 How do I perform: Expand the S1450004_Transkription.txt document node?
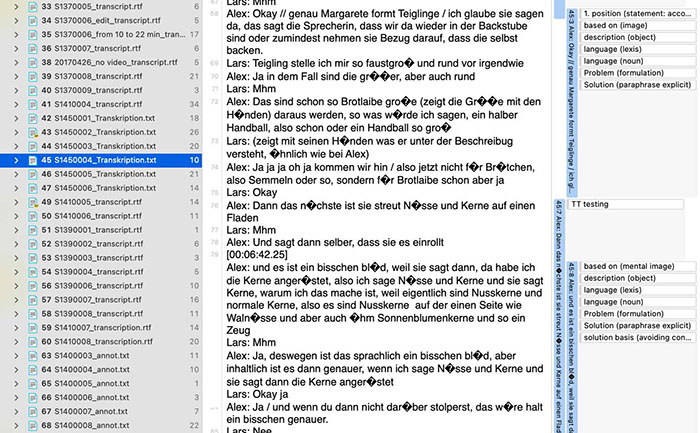click(x=10, y=160)
